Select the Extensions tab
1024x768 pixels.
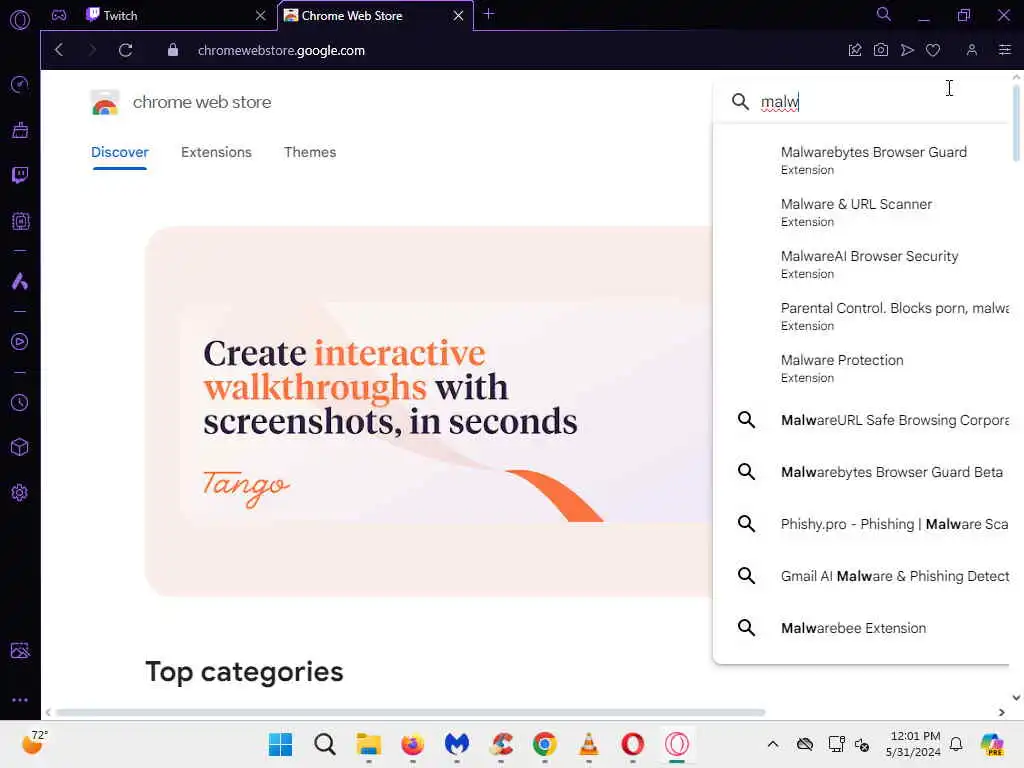(x=216, y=152)
